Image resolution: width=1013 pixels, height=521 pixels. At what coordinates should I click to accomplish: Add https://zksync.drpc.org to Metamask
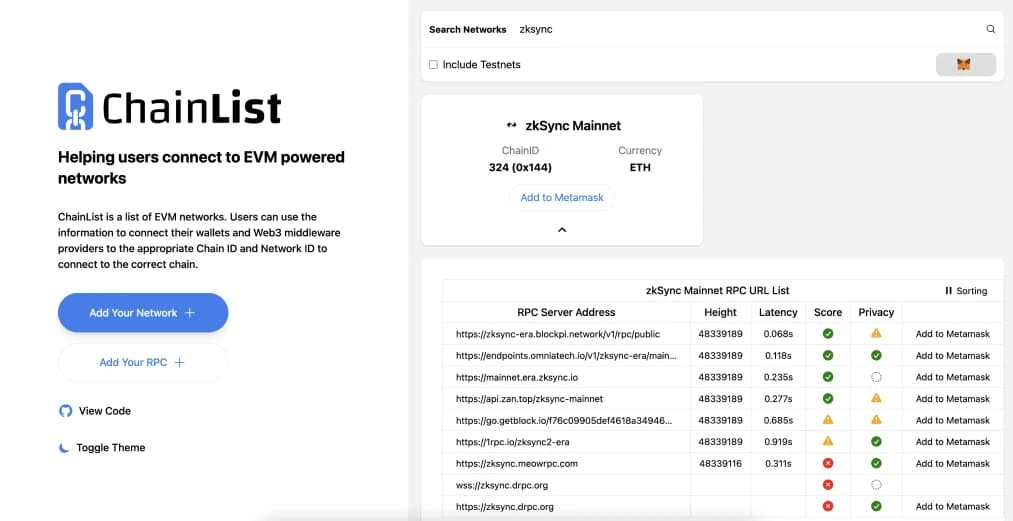click(x=952, y=507)
